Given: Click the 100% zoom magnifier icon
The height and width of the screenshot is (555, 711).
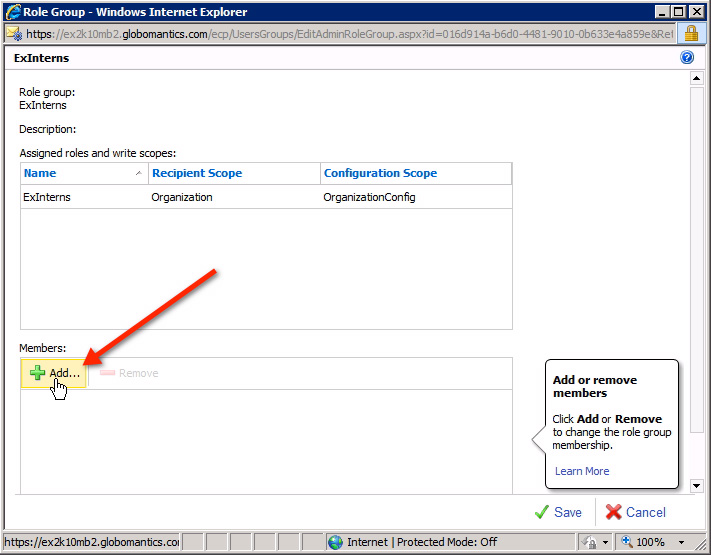Looking at the screenshot, I should [627, 542].
